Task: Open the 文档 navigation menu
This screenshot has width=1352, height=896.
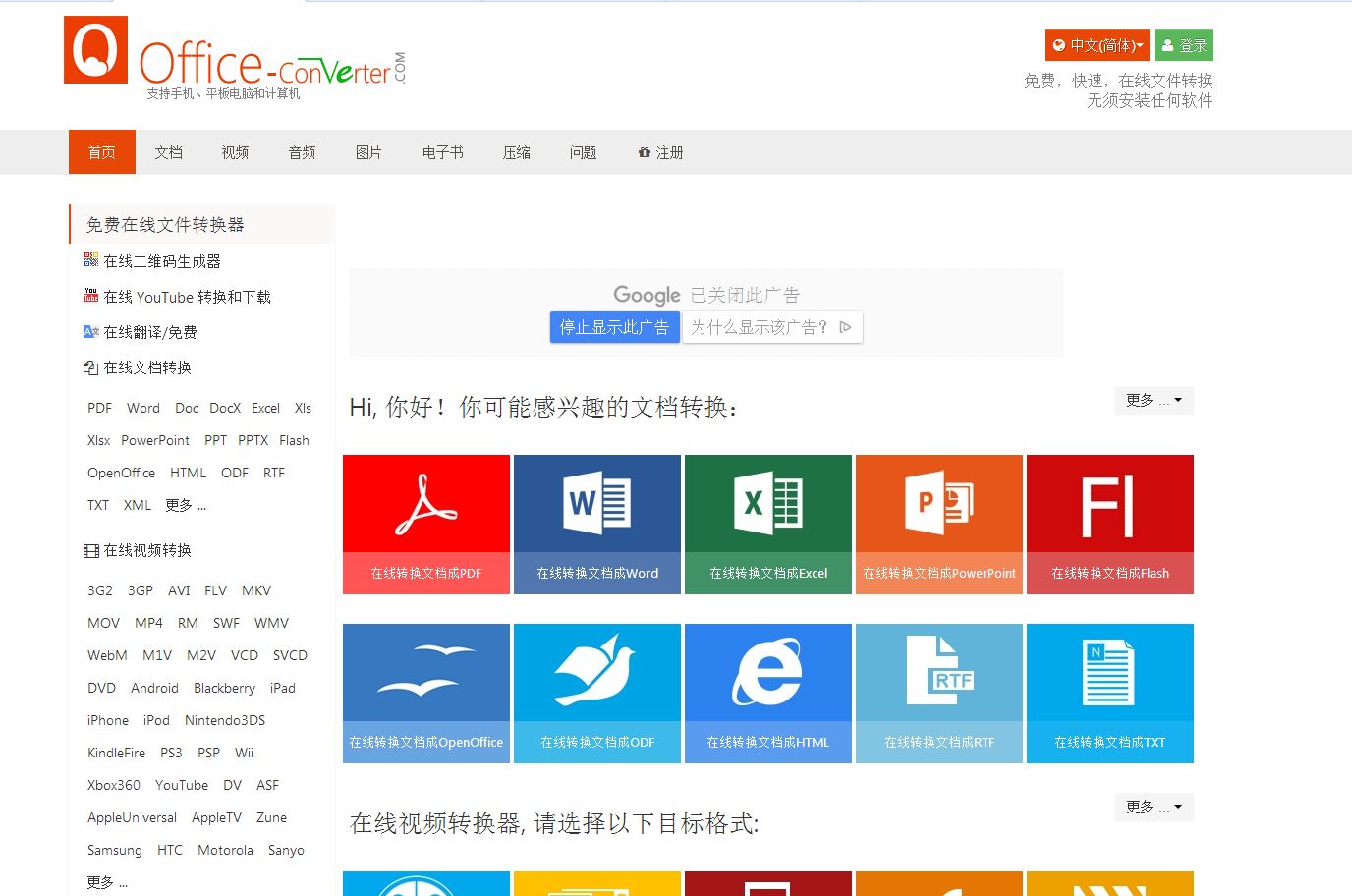Action: point(169,152)
